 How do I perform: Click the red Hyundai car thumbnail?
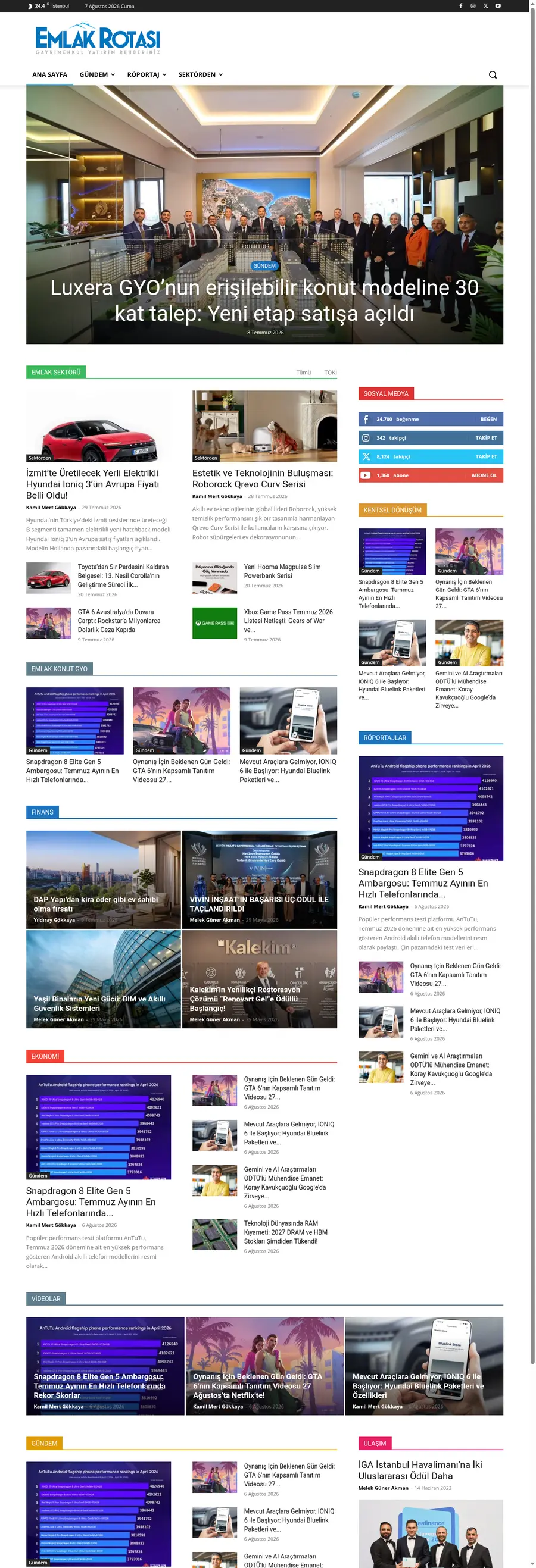[99, 426]
